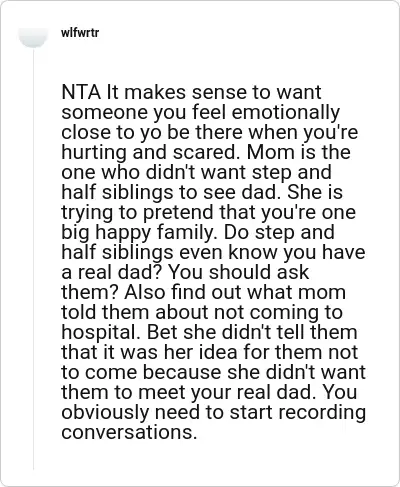Screen dimensions: 400x487
Task: Collapse the comment using the vertical thread line
Action: [x=33, y=258]
